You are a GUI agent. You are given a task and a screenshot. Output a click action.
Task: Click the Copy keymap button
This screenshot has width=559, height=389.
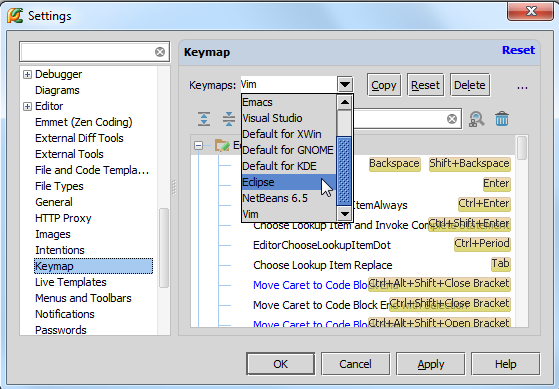384,85
